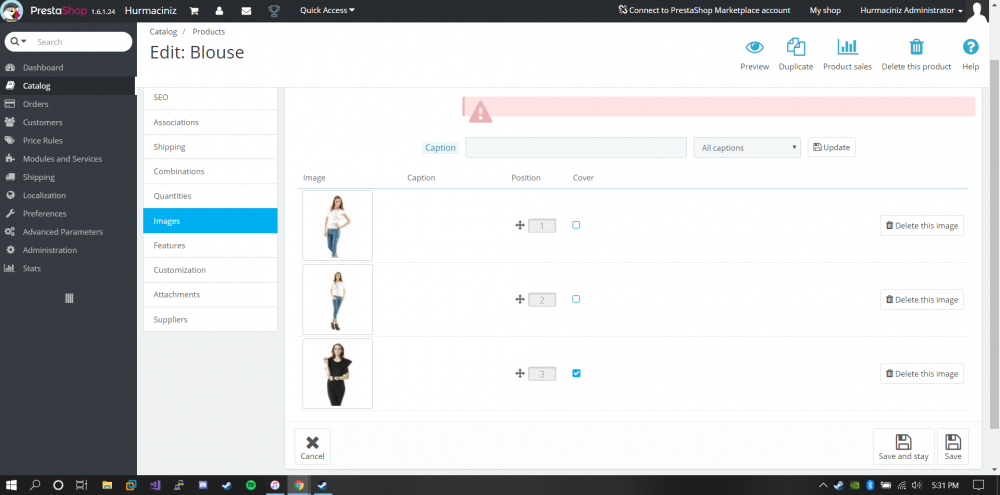Delete the third image
Image resolution: width=1000 pixels, height=495 pixels.
922,374
